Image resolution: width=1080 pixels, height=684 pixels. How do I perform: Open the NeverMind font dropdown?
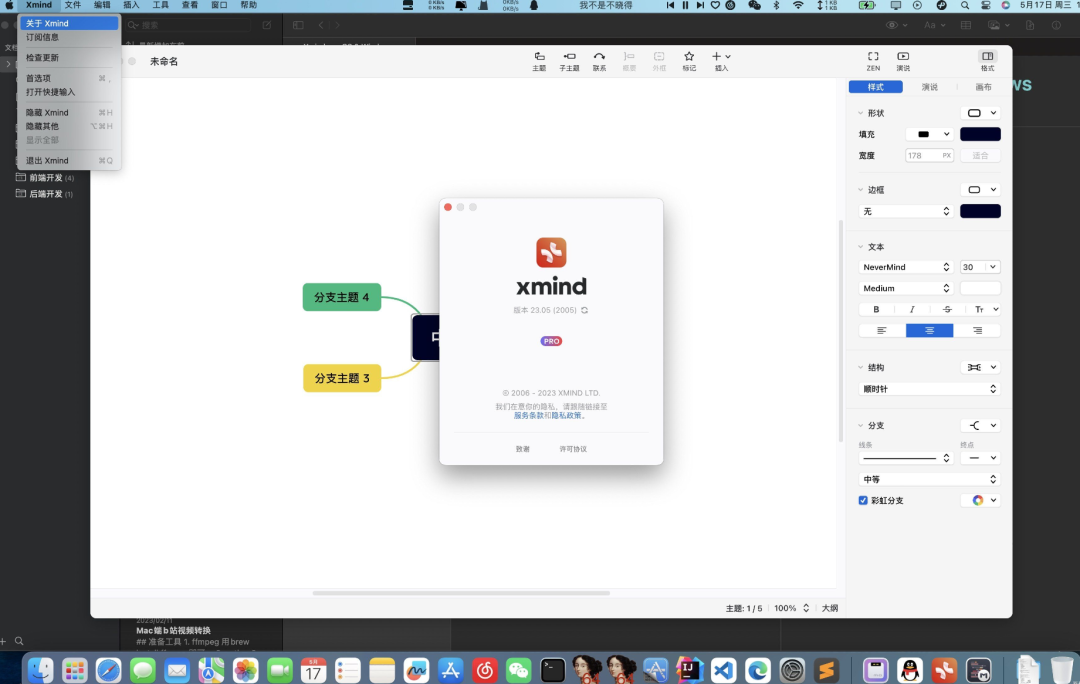[x=906, y=267]
